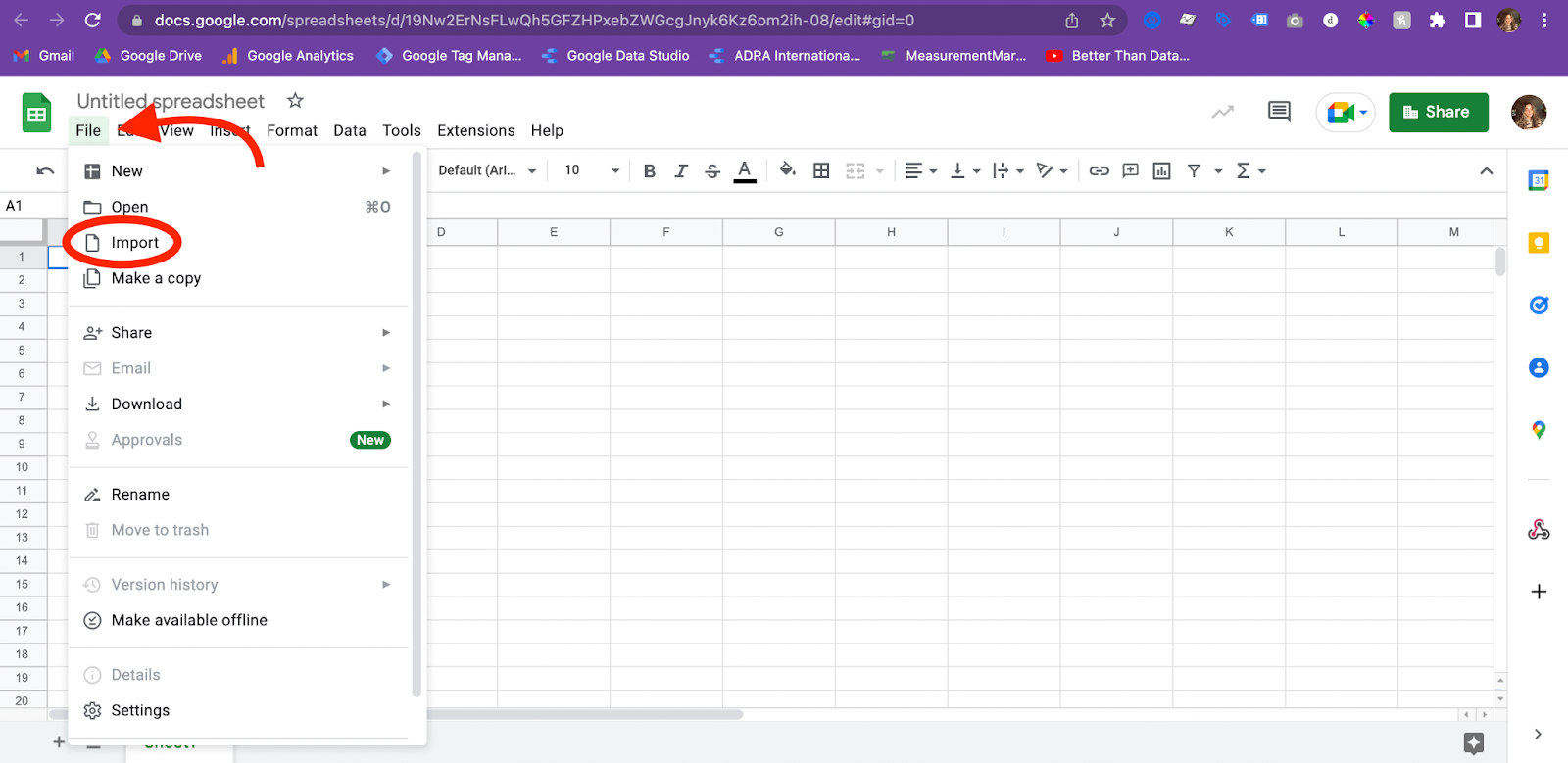
Task: Select Make a copy
Action: click(238, 278)
